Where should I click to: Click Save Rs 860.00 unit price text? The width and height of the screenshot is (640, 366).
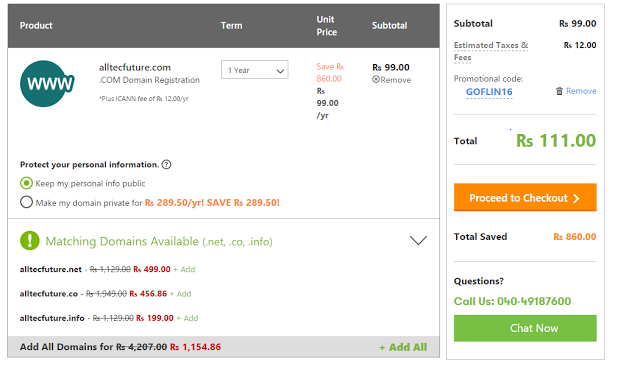point(330,73)
